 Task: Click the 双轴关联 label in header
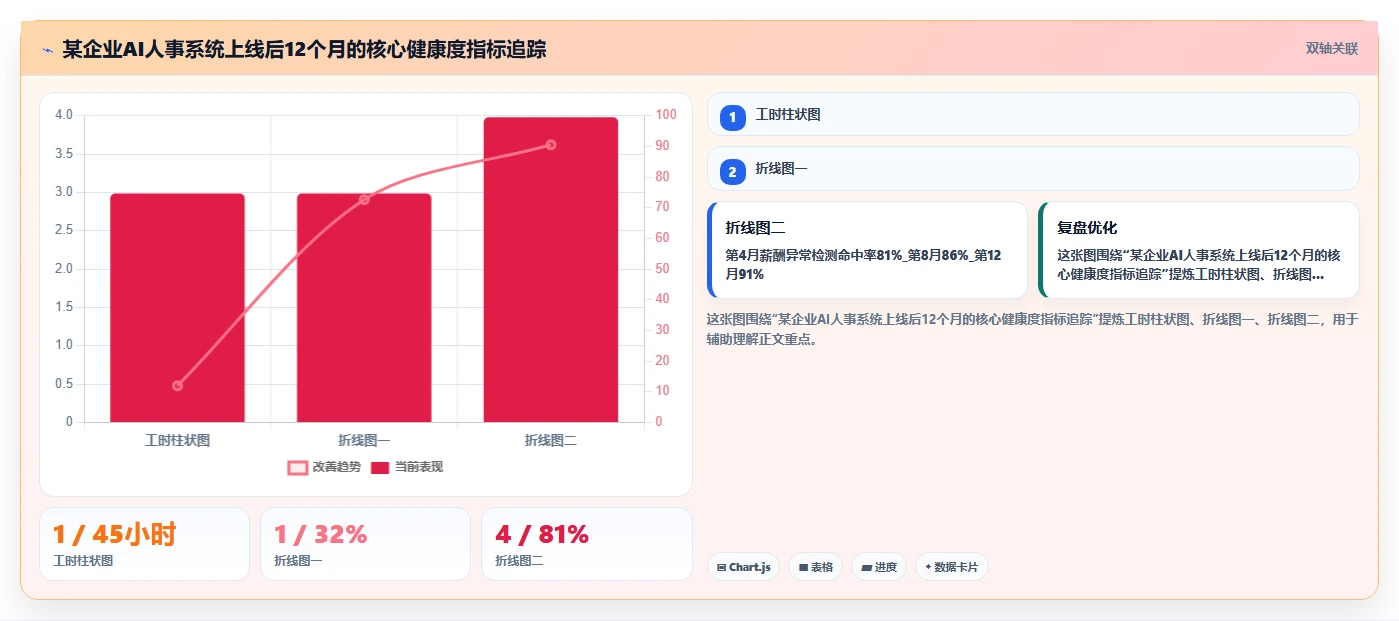pyautogui.click(x=1331, y=48)
